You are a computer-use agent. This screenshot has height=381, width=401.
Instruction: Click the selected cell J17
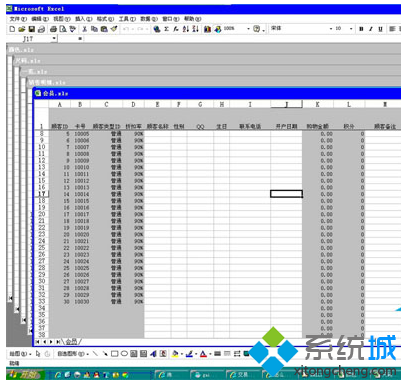286,194
